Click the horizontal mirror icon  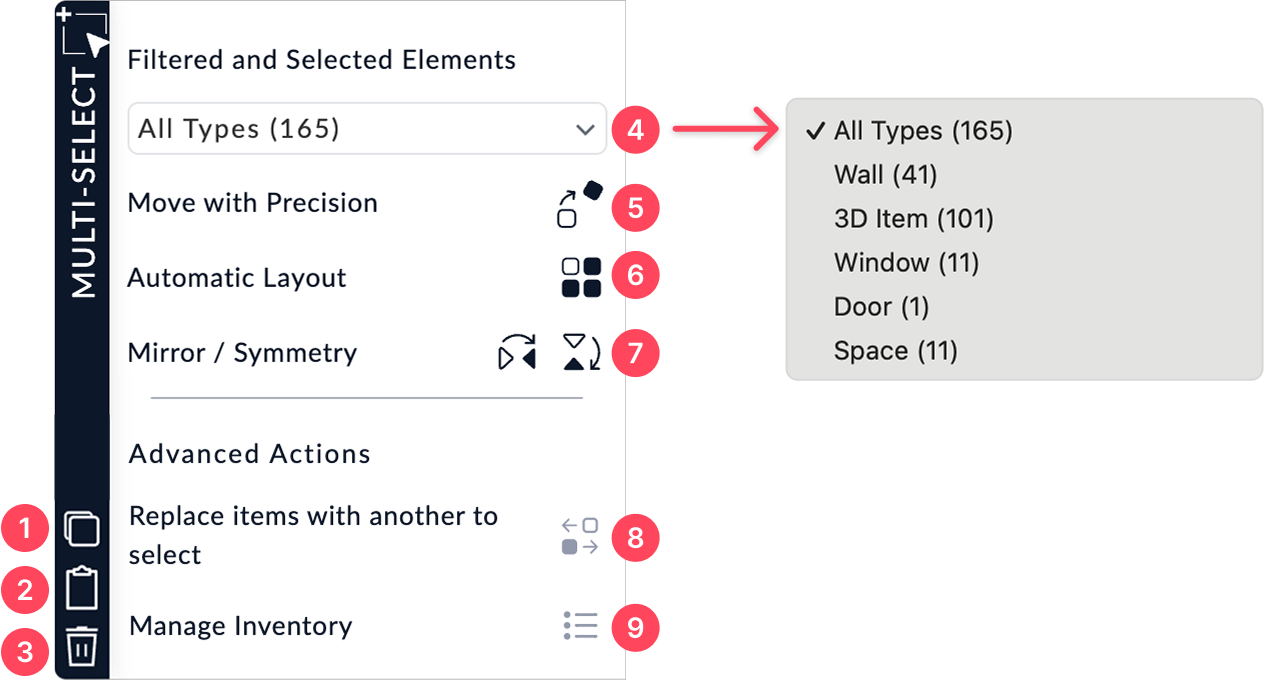coord(517,353)
